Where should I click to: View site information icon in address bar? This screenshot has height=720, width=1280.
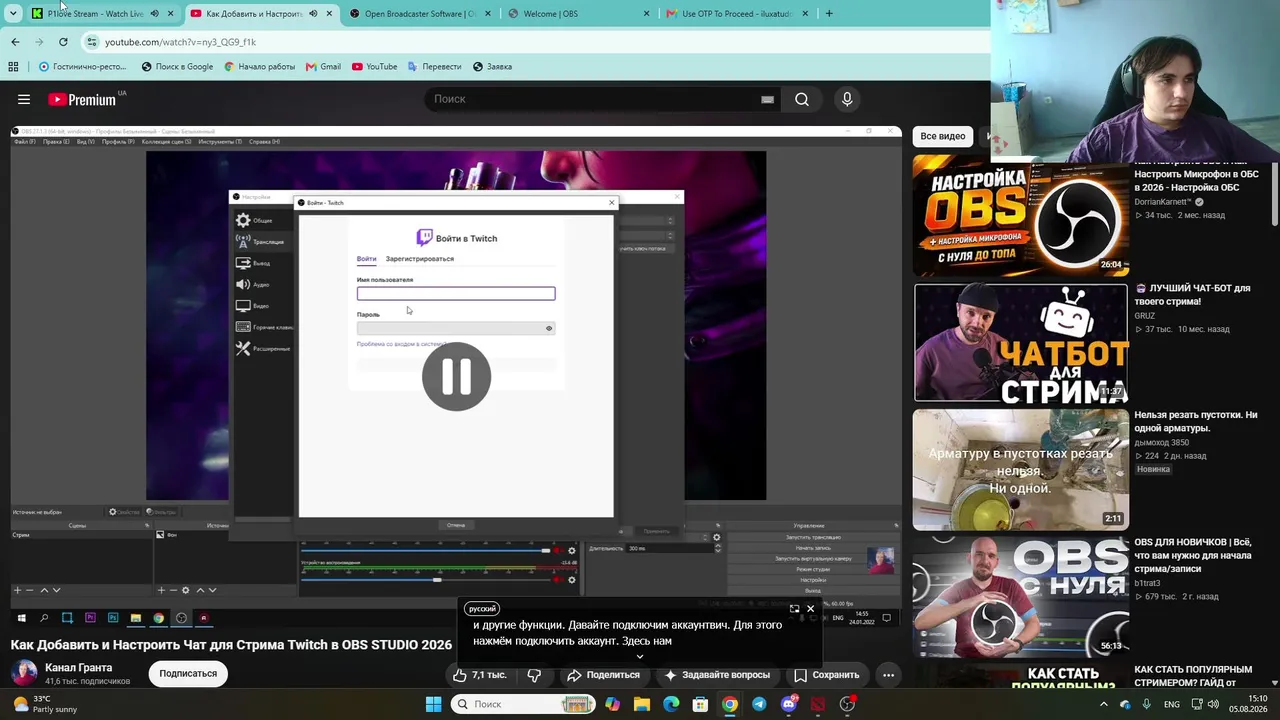pyautogui.click(x=92, y=42)
